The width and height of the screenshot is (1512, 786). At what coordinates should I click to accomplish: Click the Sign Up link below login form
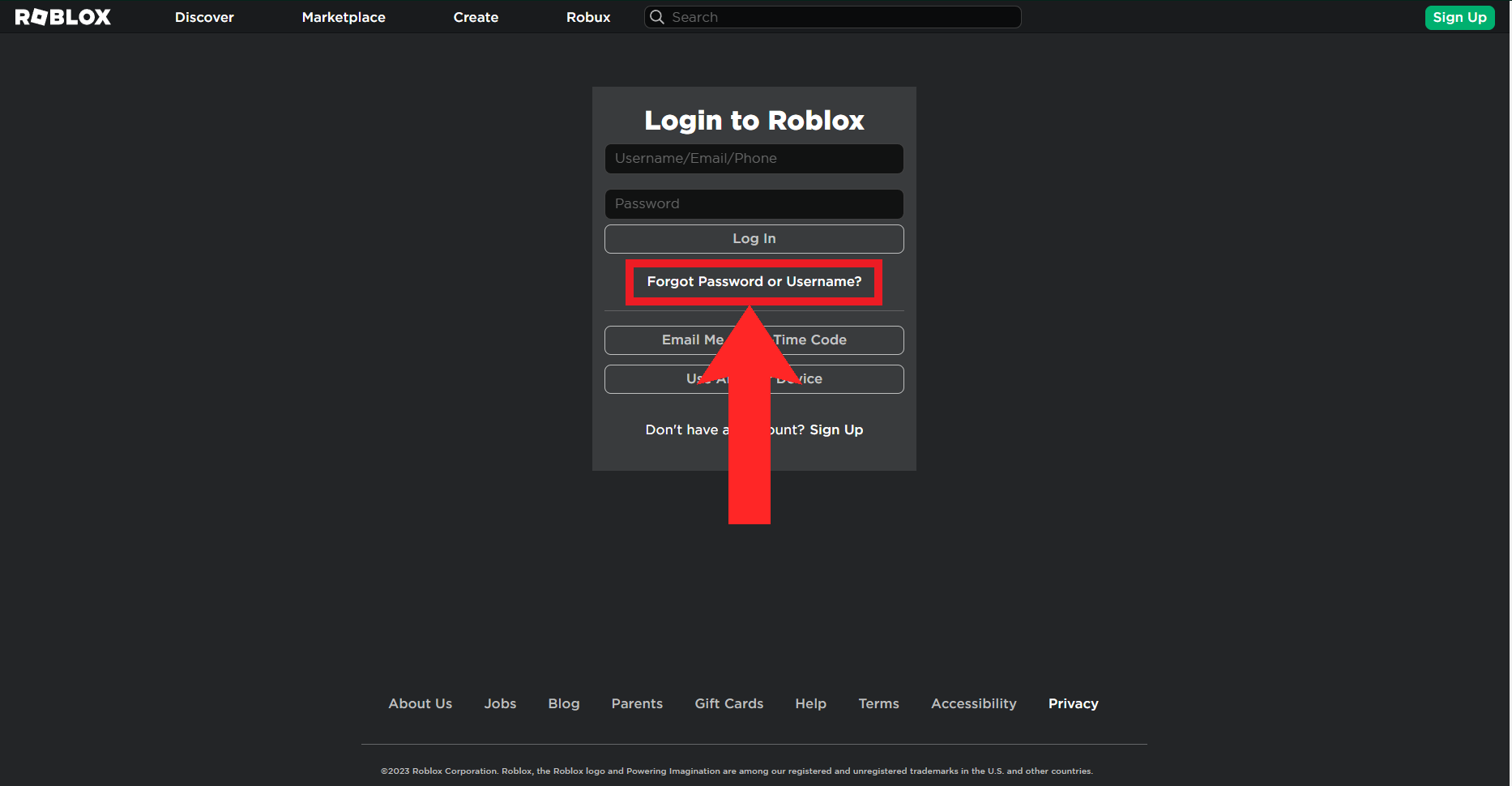(x=836, y=429)
